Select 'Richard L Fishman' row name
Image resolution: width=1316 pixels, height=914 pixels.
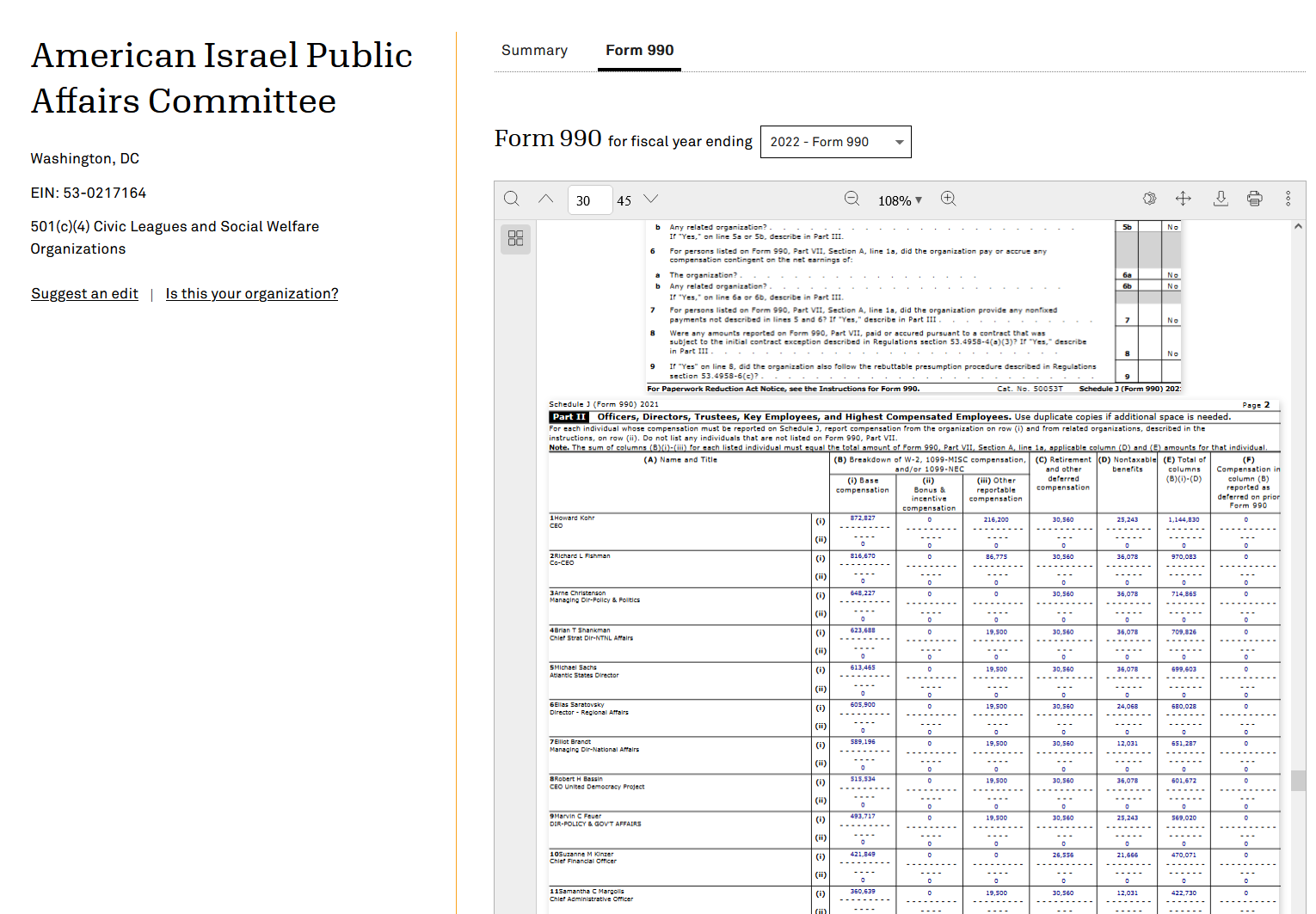tap(581, 555)
